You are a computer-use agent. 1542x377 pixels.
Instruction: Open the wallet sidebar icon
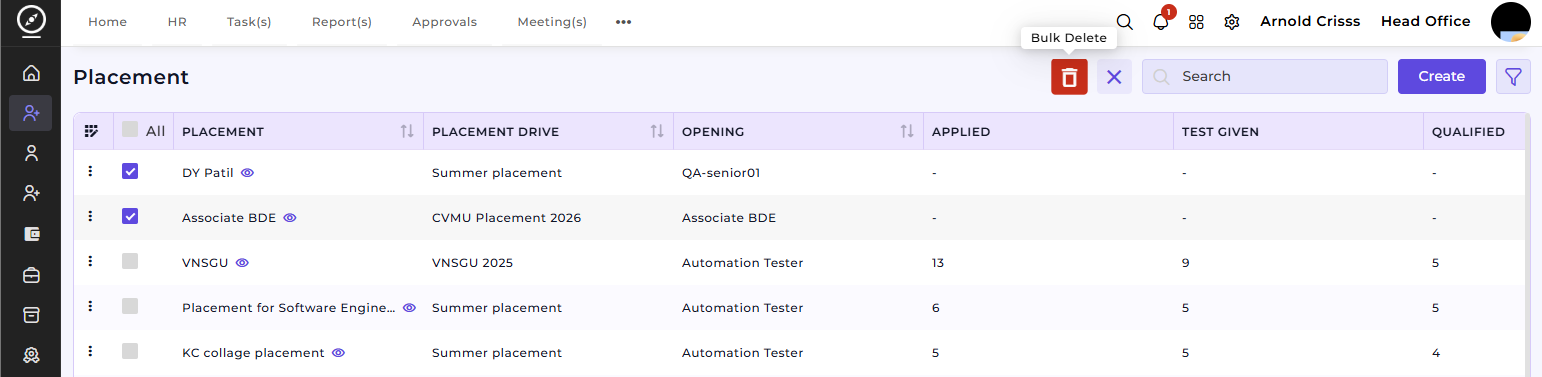(x=31, y=234)
